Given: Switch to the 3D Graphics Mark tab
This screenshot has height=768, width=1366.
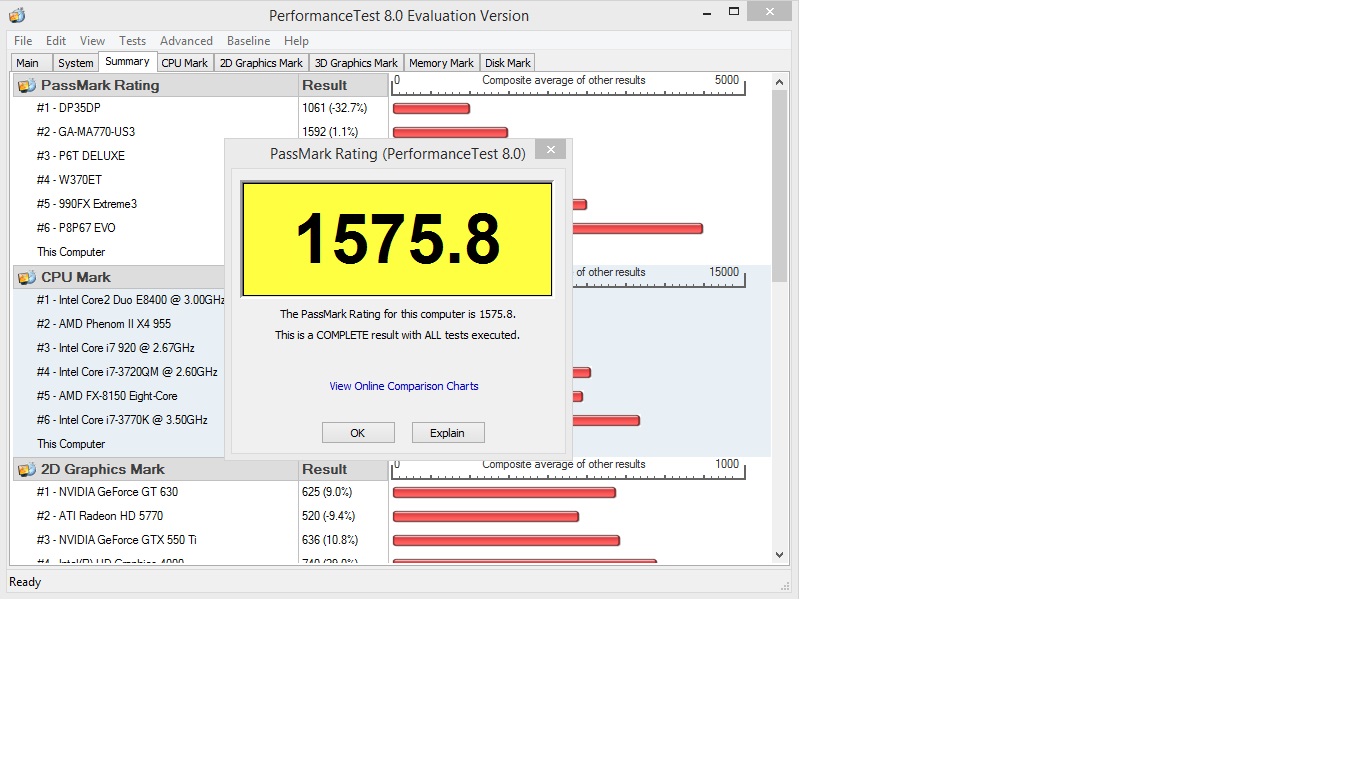Looking at the screenshot, I should coord(357,63).
